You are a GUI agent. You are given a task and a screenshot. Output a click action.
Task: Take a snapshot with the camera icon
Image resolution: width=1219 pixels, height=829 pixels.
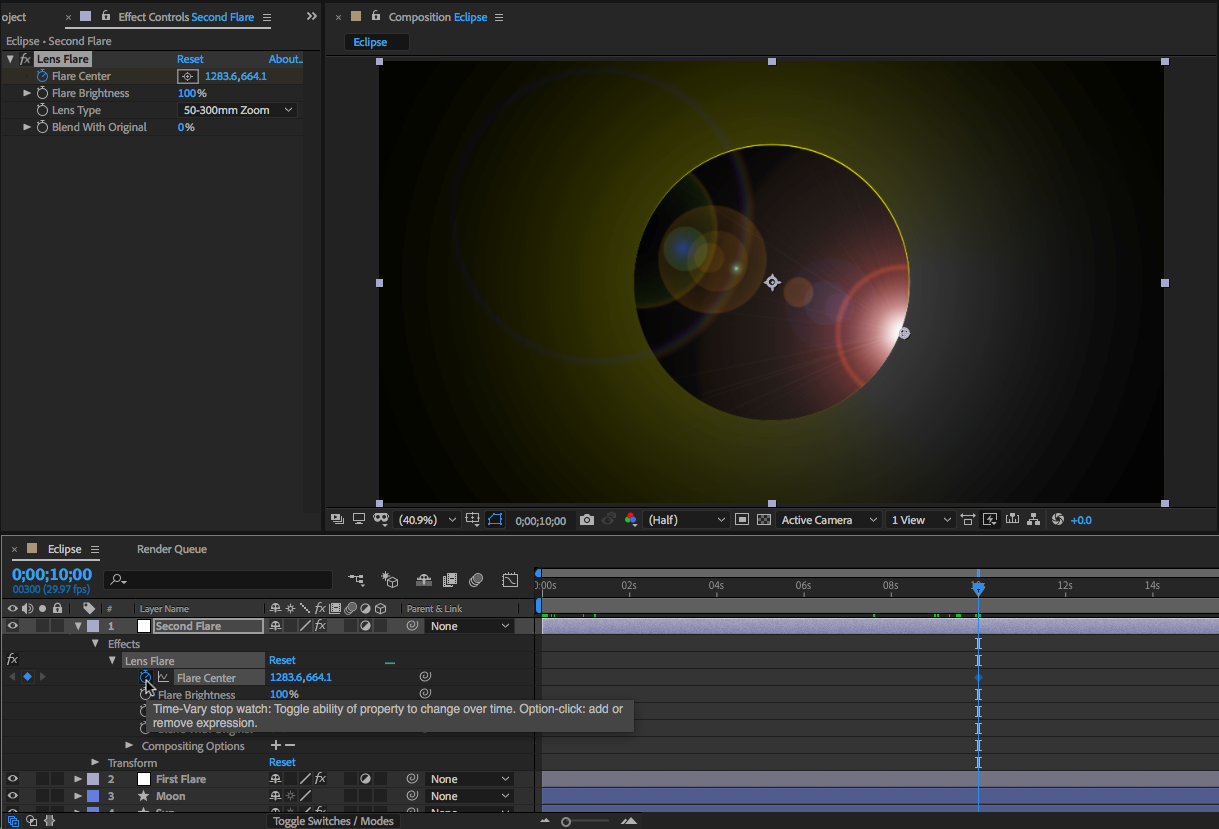[587, 520]
